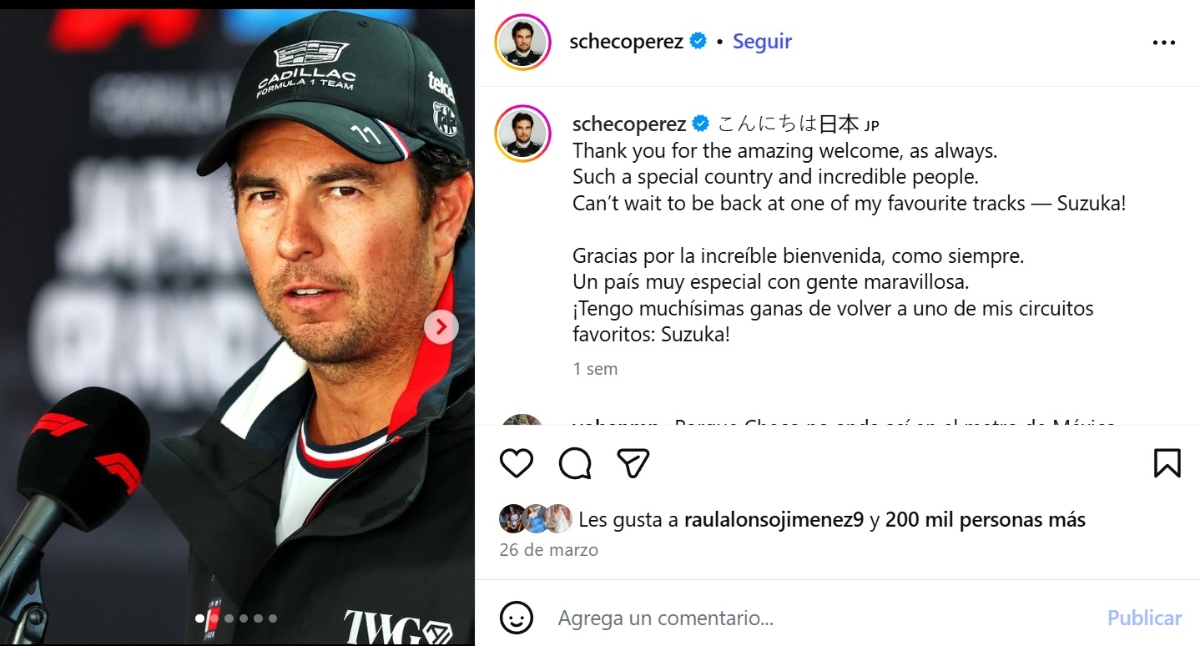Click the emoji smiley picker icon
The image size is (1200, 646).
coord(516,618)
